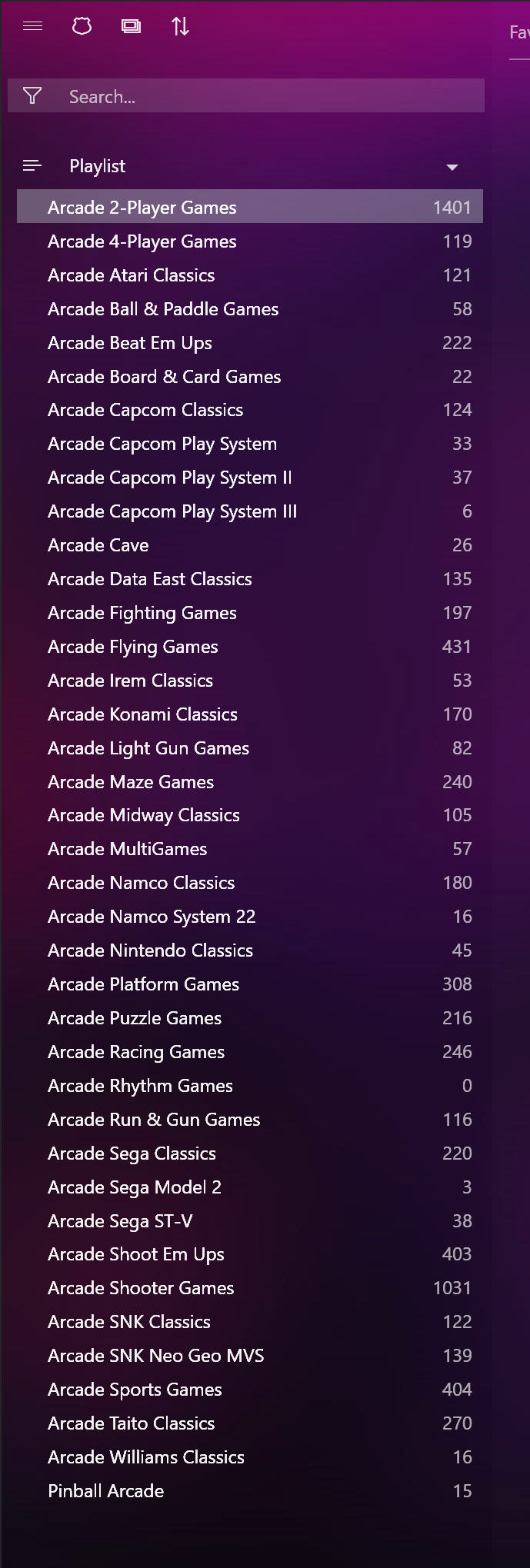Click the badge-shaped icon in top toolbar
This screenshot has height=1568, width=530.
pyautogui.click(x=82, y=26)
